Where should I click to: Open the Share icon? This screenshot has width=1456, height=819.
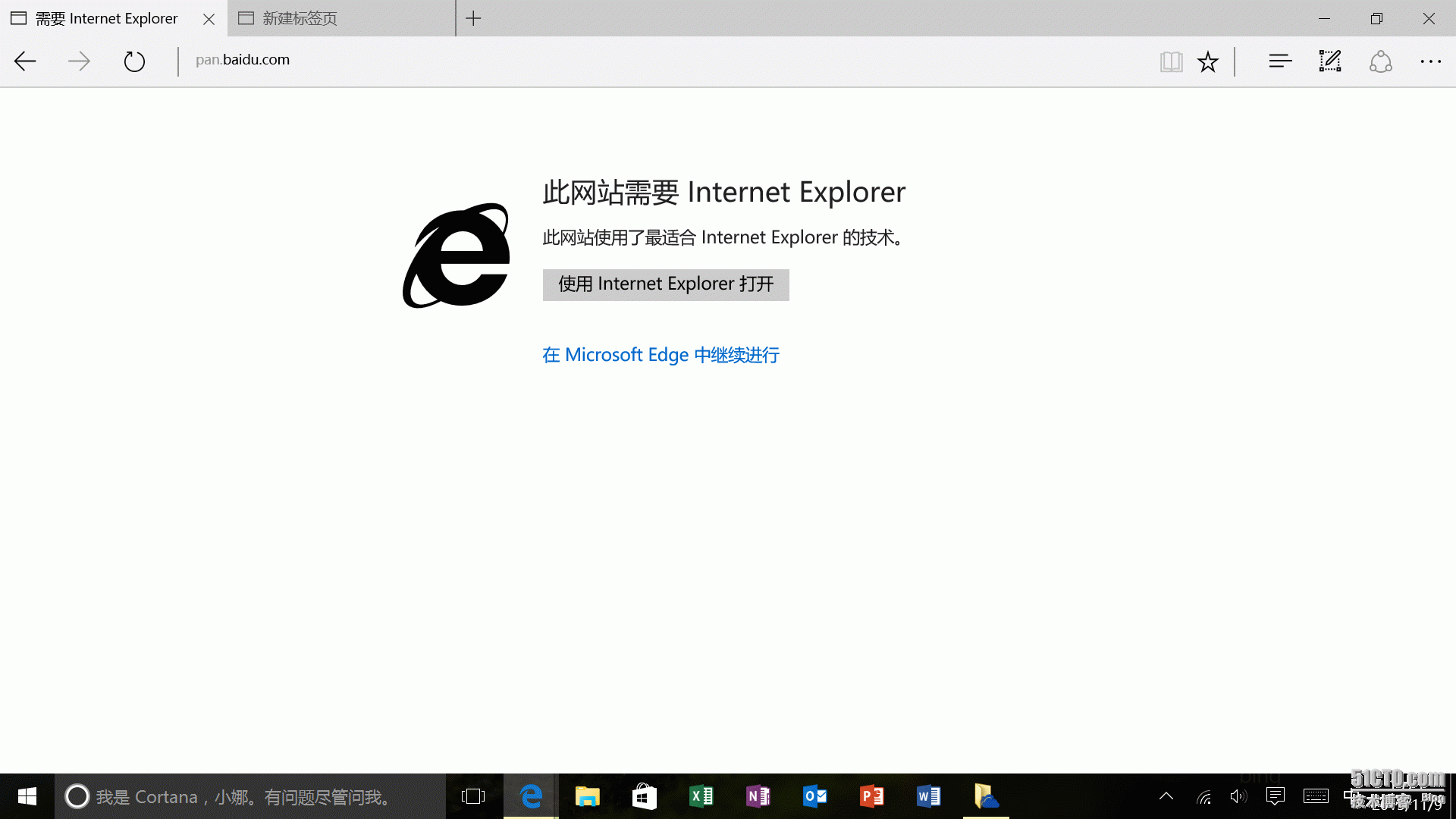click(1380, 61)
